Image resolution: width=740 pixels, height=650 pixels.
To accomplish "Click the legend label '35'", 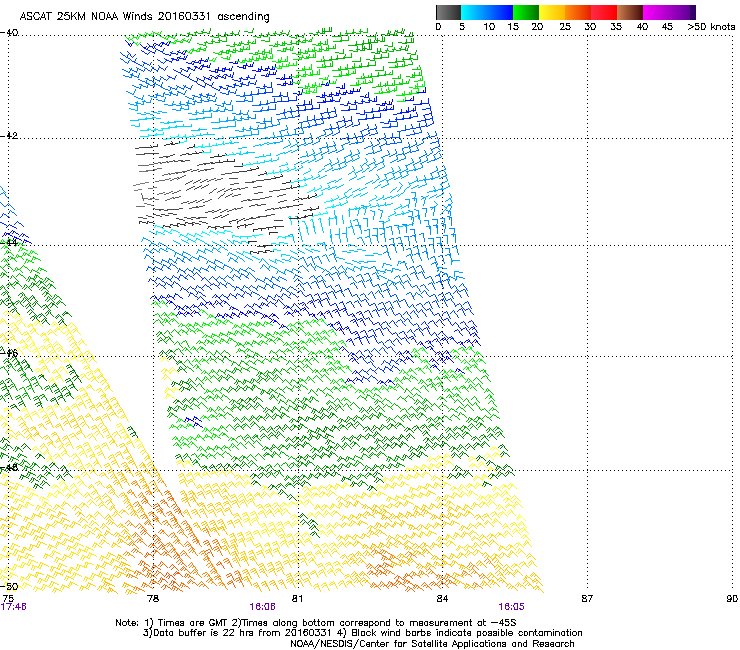I will [x=616, y=27].
